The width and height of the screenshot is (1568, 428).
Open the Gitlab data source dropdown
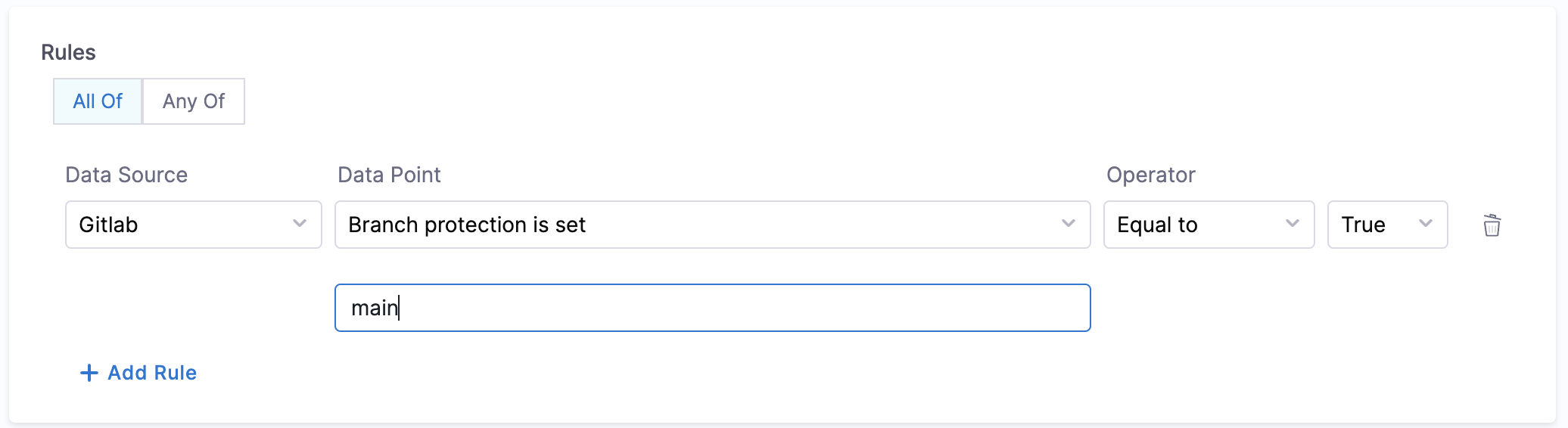pos(194,225)
